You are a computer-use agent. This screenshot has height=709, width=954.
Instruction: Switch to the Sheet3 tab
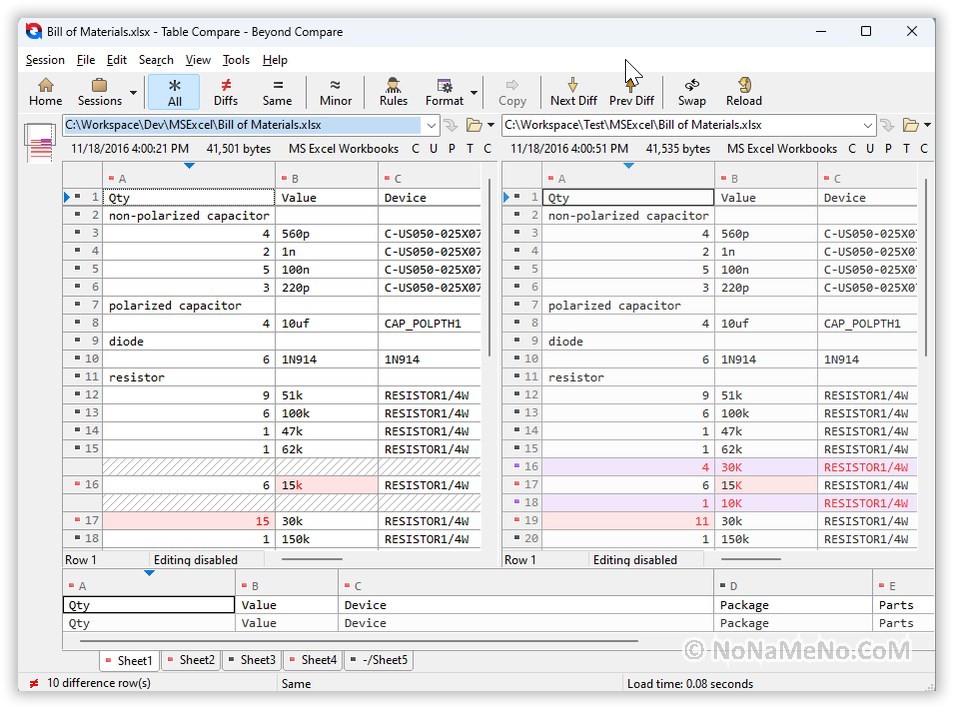tap(252, 660)
